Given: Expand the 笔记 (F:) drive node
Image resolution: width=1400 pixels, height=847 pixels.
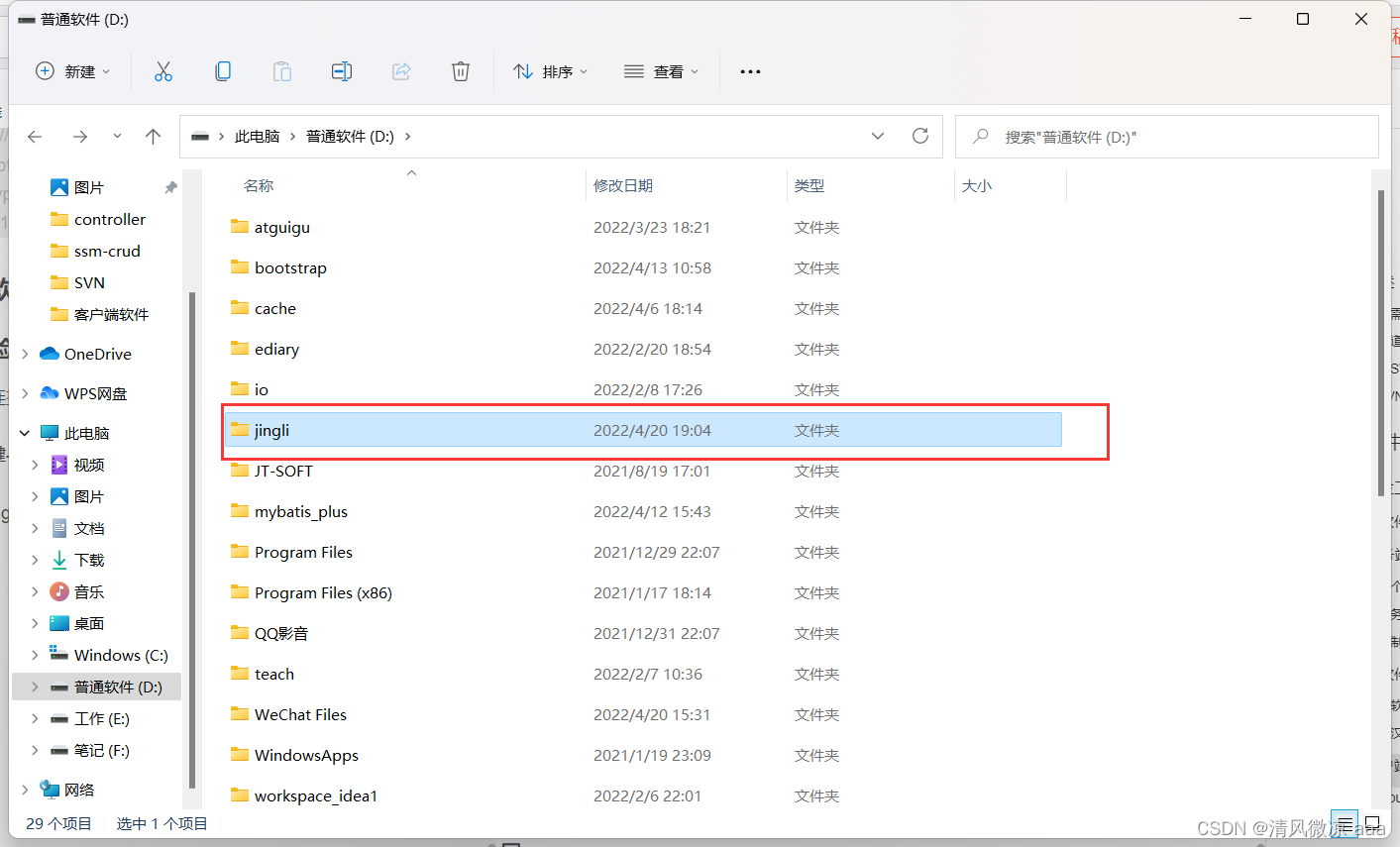Looking at the screenshot, I should coord(36,750).
